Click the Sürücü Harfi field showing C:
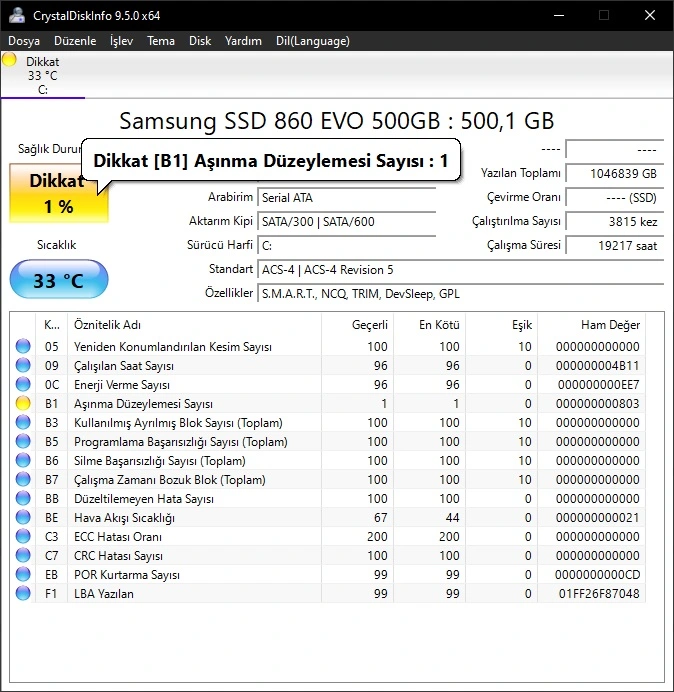Viewport: 674px width, 692px height. tap(347, 245)
